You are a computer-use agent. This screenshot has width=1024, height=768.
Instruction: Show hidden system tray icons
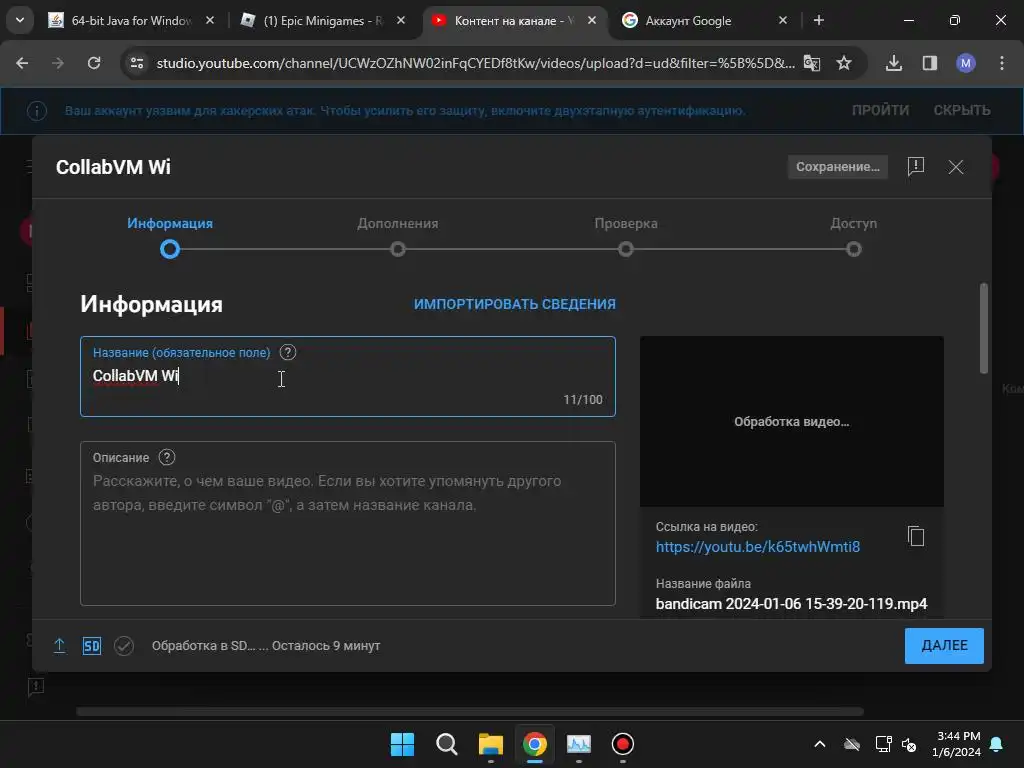pos(820,744)
